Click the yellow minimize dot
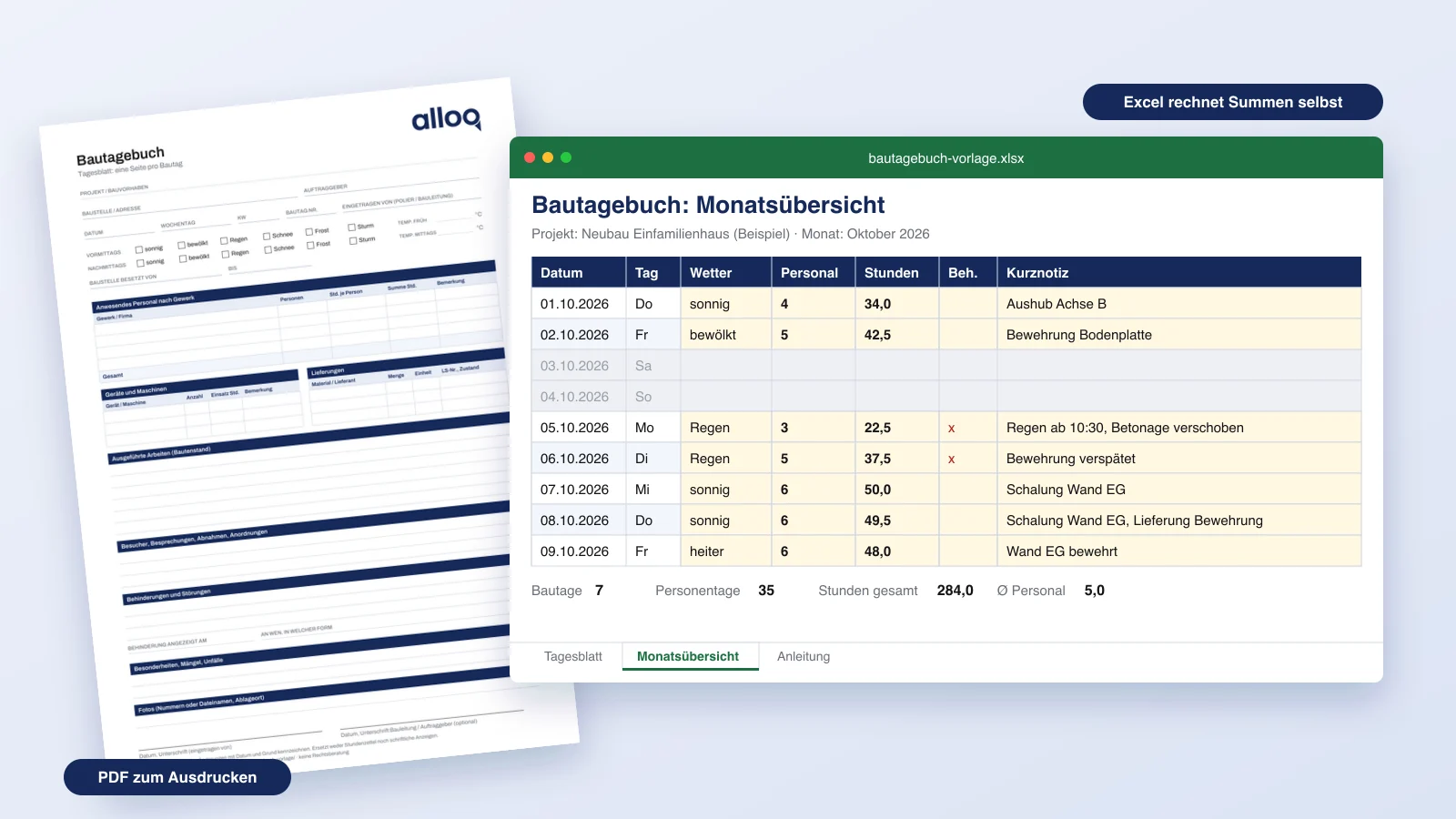The image size is (1456, 819). pos(548,157)
